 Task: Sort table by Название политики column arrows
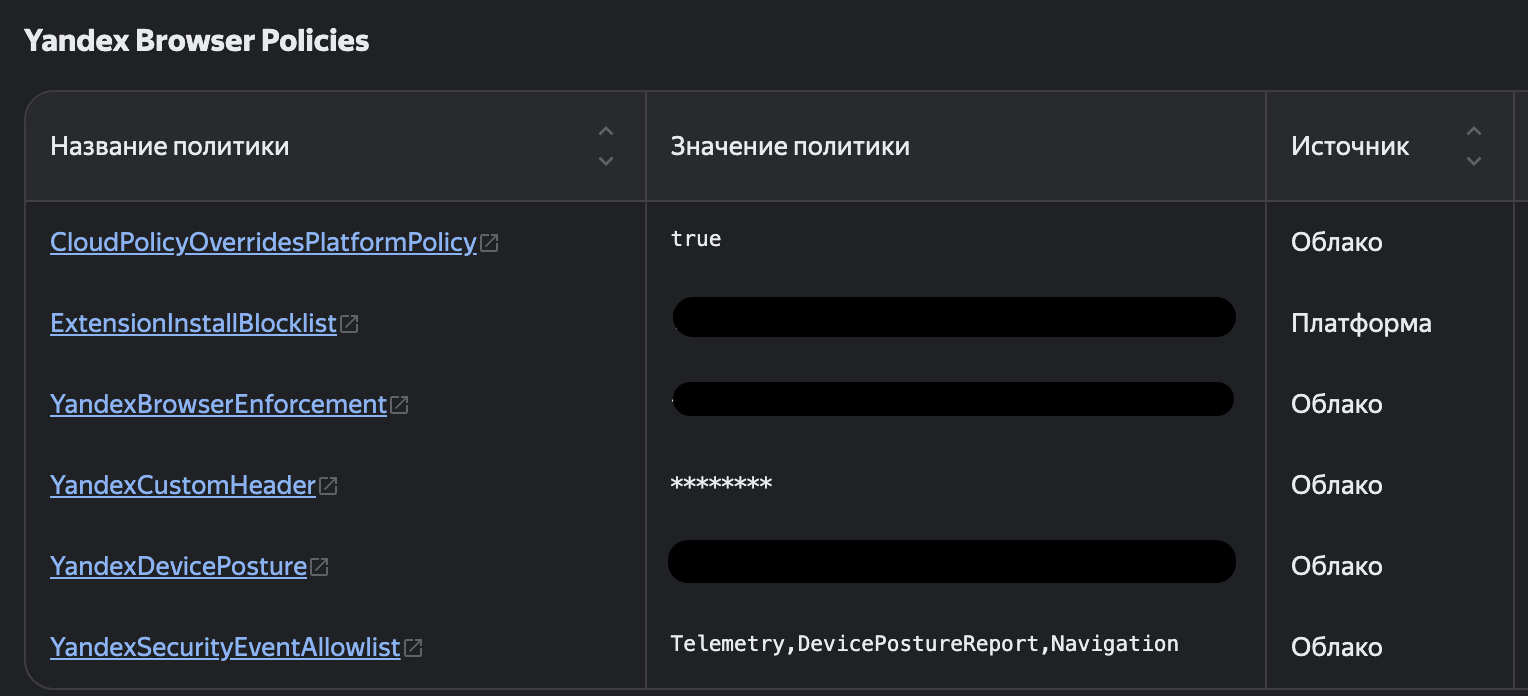coord(605,146)
